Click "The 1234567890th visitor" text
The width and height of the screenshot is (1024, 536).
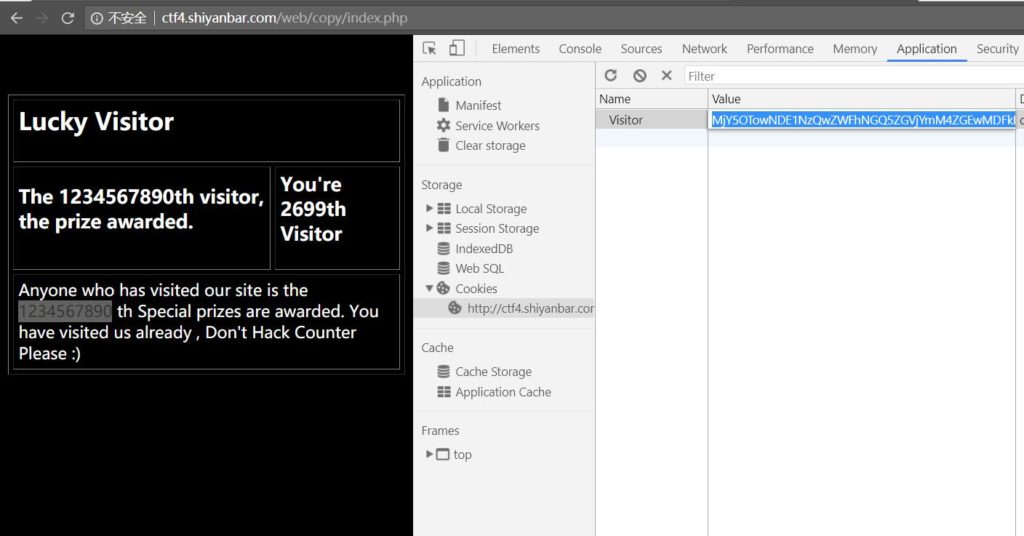click(141, 197)
